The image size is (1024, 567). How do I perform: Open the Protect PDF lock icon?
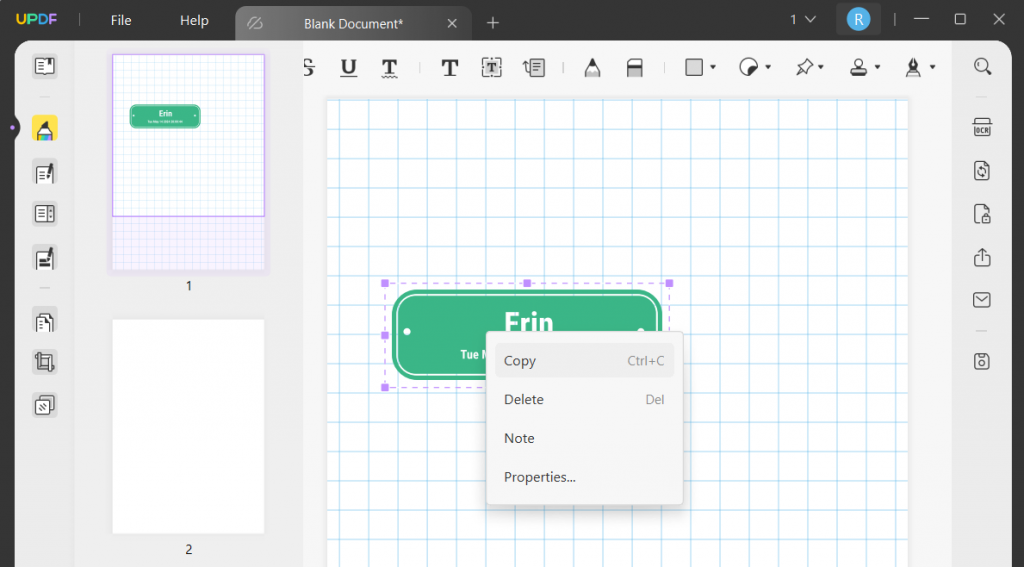[x=982, y=214]
